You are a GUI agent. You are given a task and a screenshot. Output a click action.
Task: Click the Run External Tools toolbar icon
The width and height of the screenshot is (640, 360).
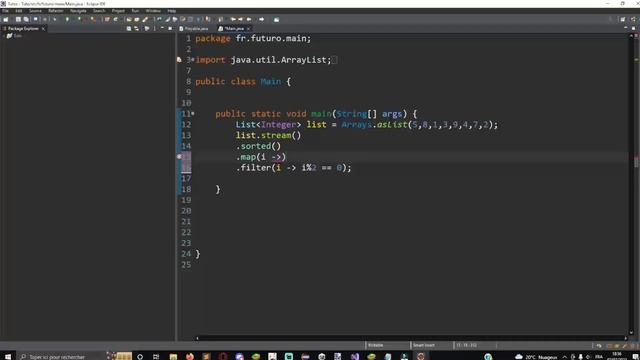[93, 19]
